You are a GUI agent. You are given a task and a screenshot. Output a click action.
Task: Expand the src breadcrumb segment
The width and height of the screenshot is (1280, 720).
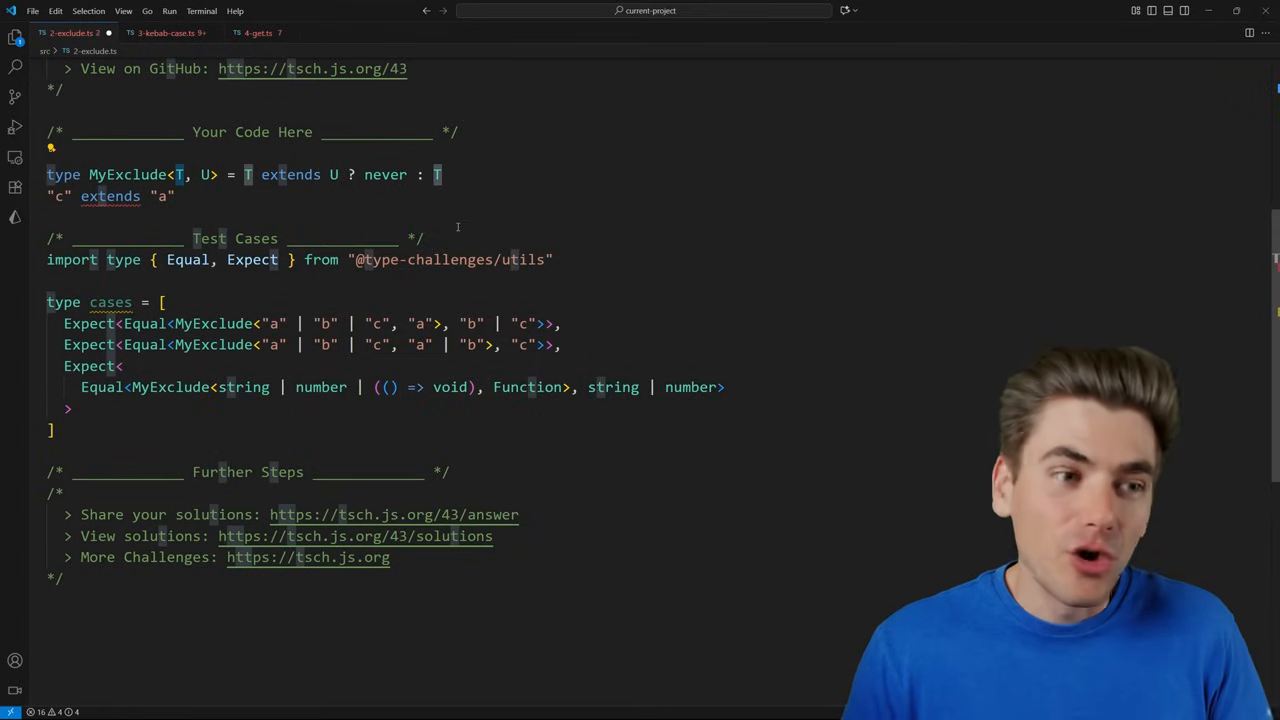pyautogui.click(x=44, y=51)
